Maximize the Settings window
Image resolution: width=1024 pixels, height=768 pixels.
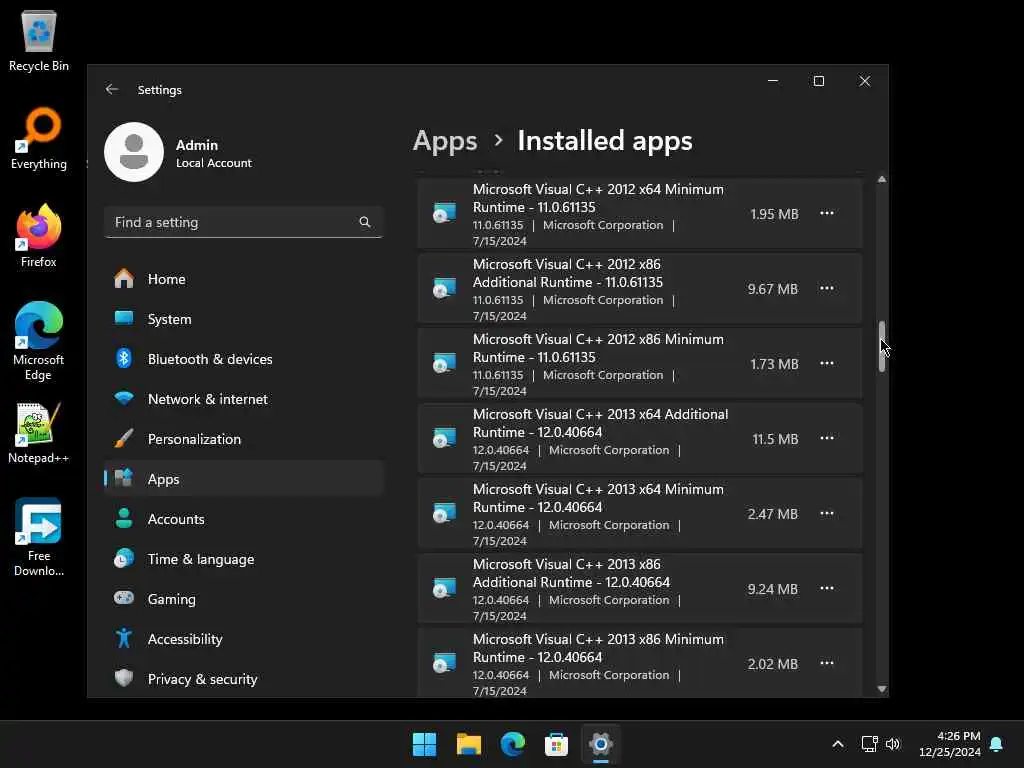pos(819,81)
